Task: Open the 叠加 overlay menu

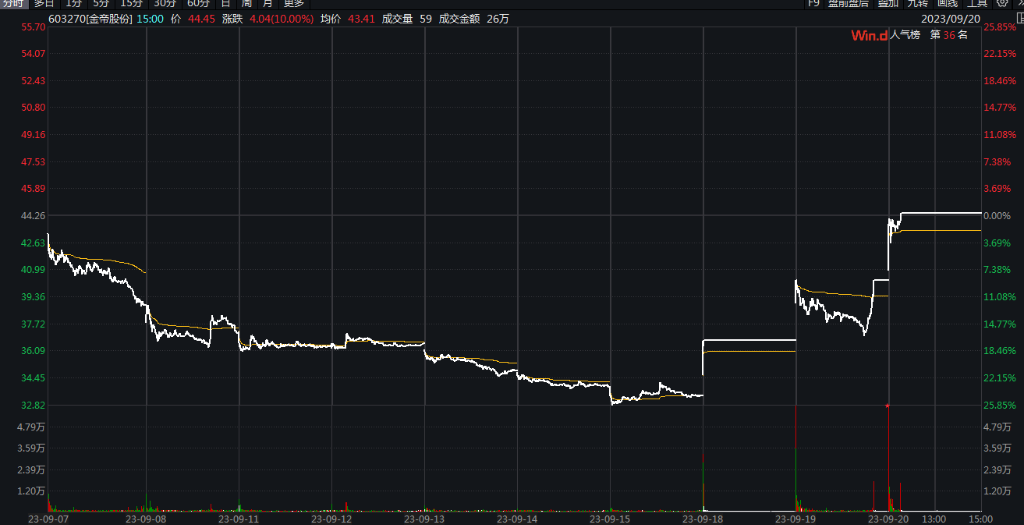Action: pyautogui.click(x=887, y=4)
